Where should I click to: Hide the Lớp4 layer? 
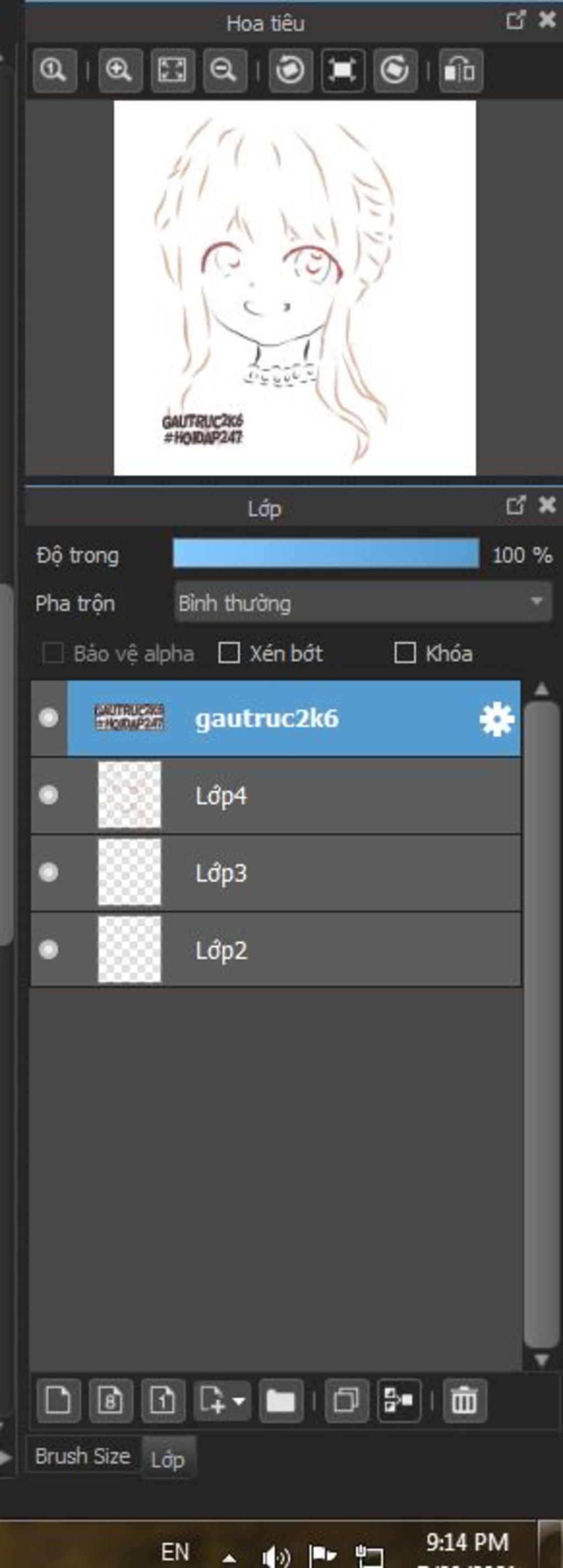[49, 795]
